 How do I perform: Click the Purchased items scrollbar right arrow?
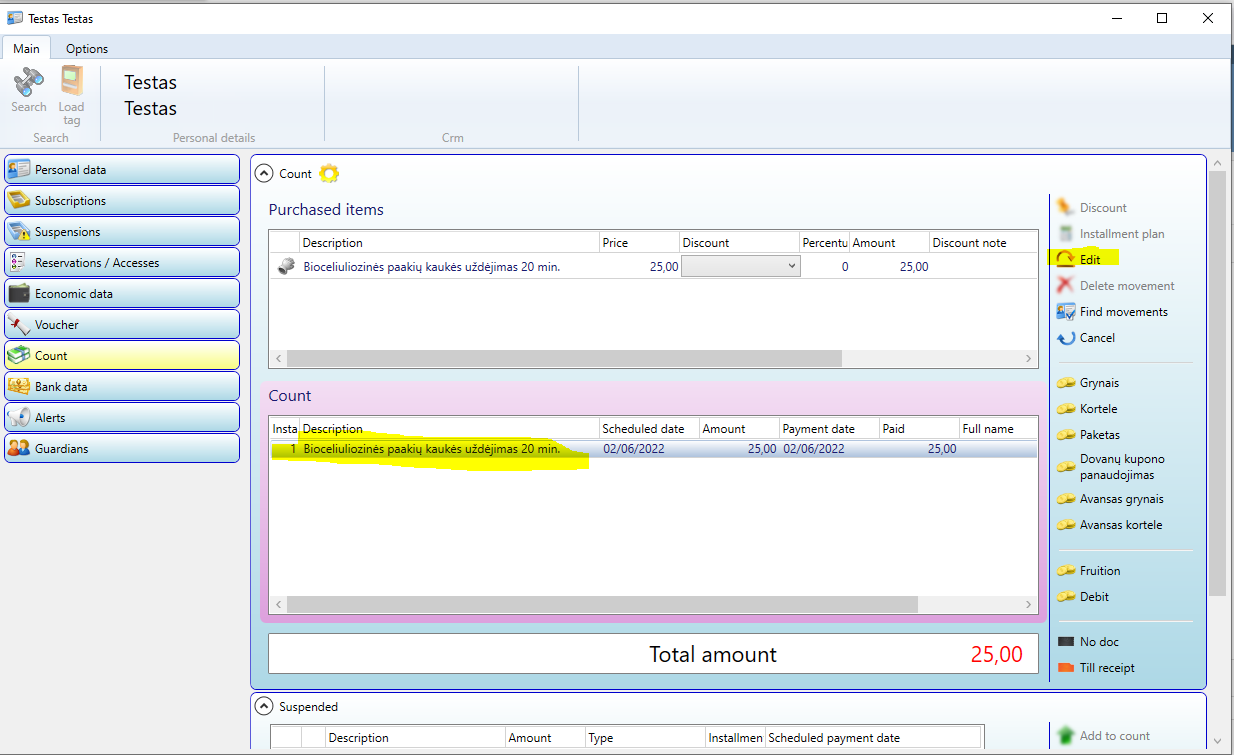pos(1029,358)
